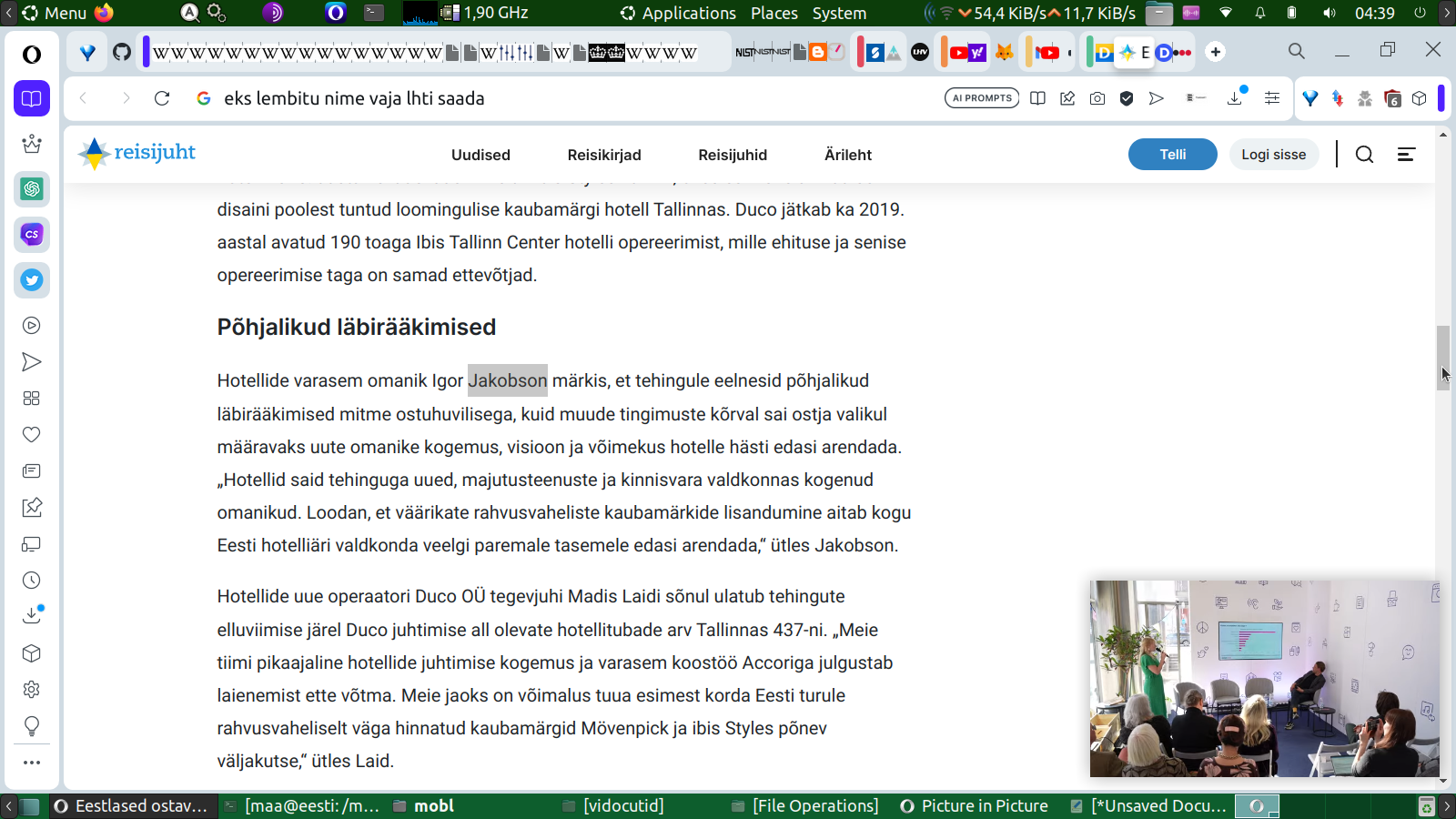The width and height of the screenshot is (1456, 819).
Task: Toggle the privacy protection shield icon
Action: 1127,98
